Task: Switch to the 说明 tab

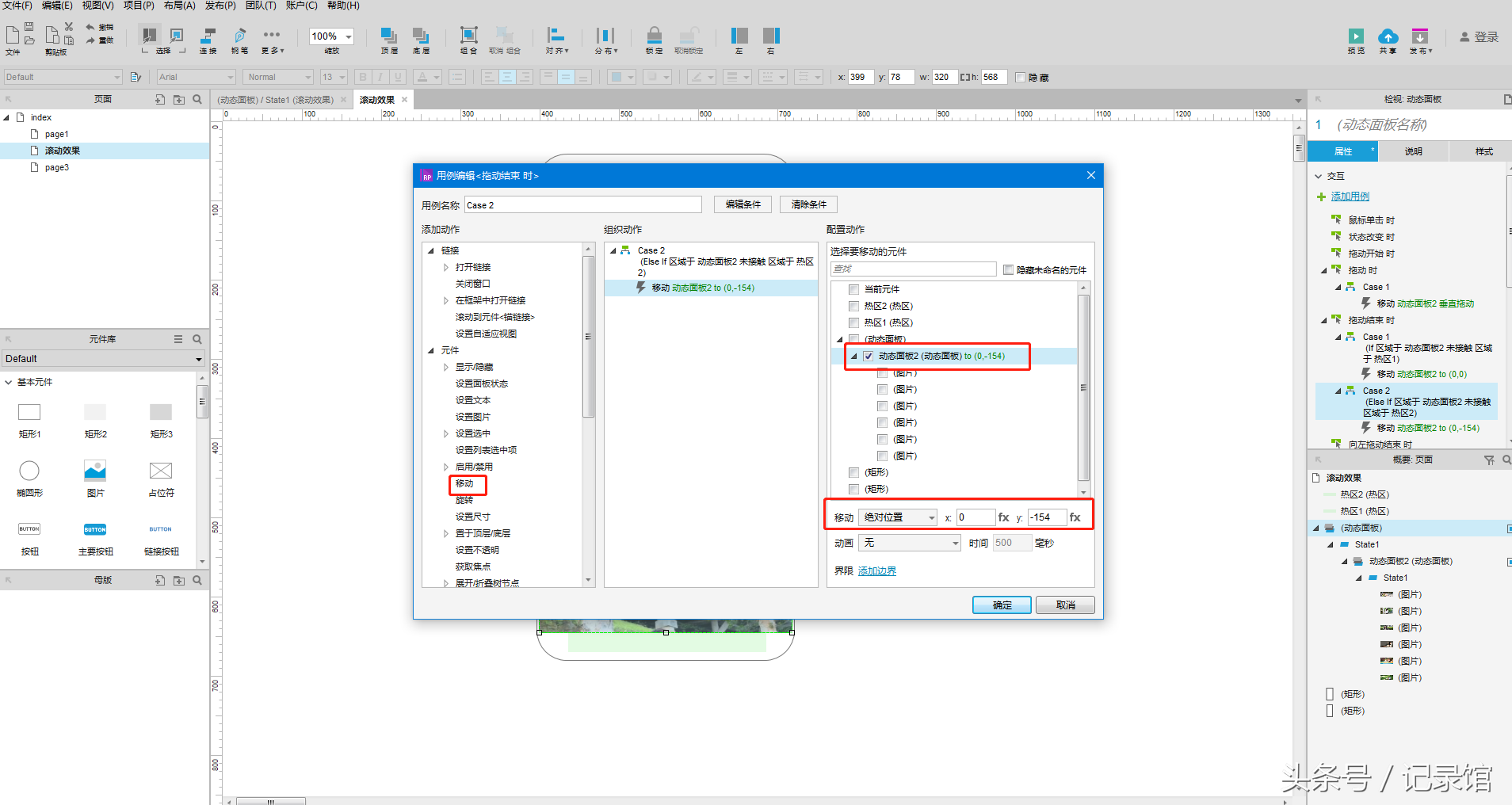Action: tap(1414, 151)
